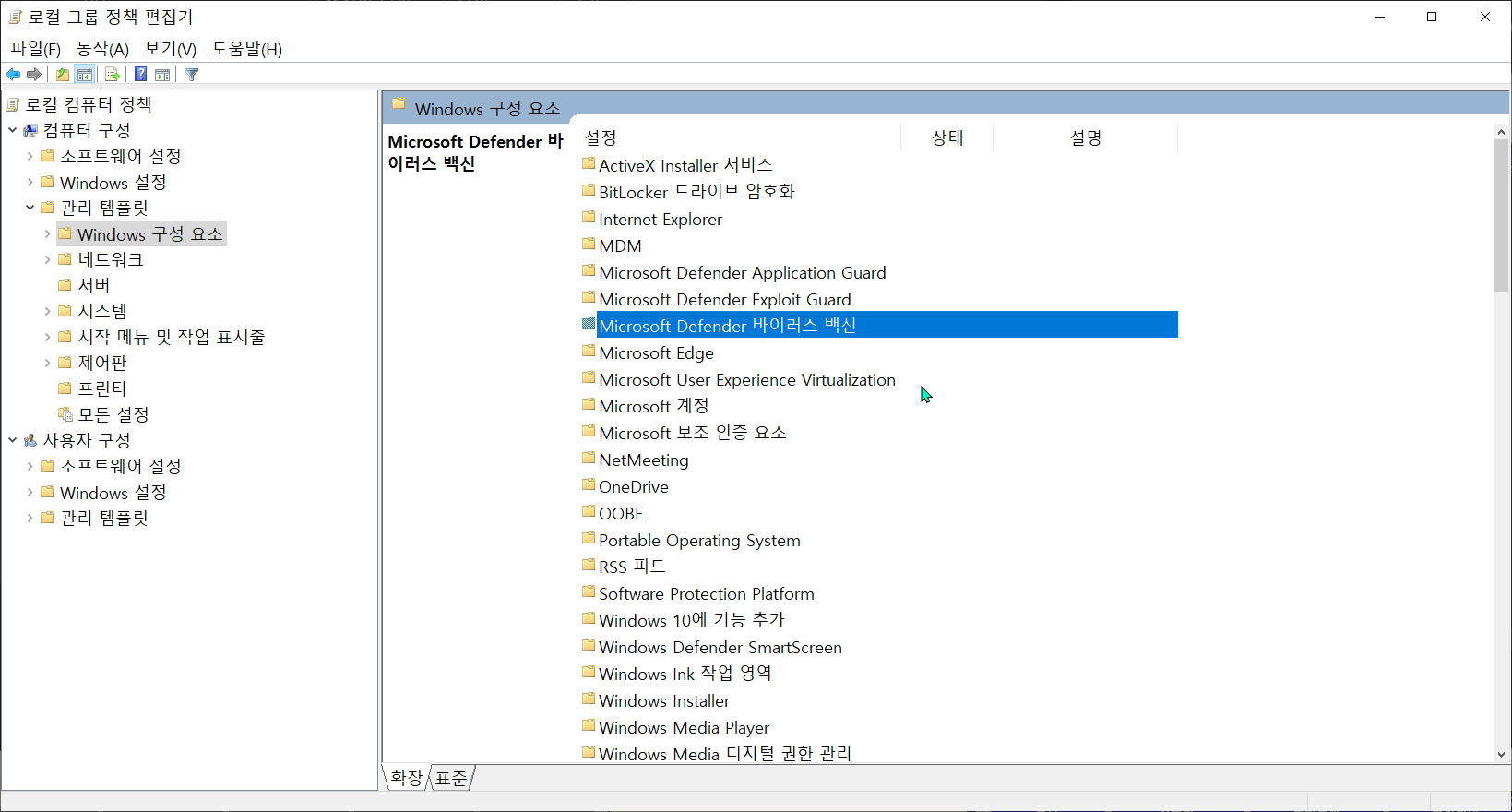Click the Filter funnel toolbar icon
The image size is (1512, 812).
(x=191, y=75)
